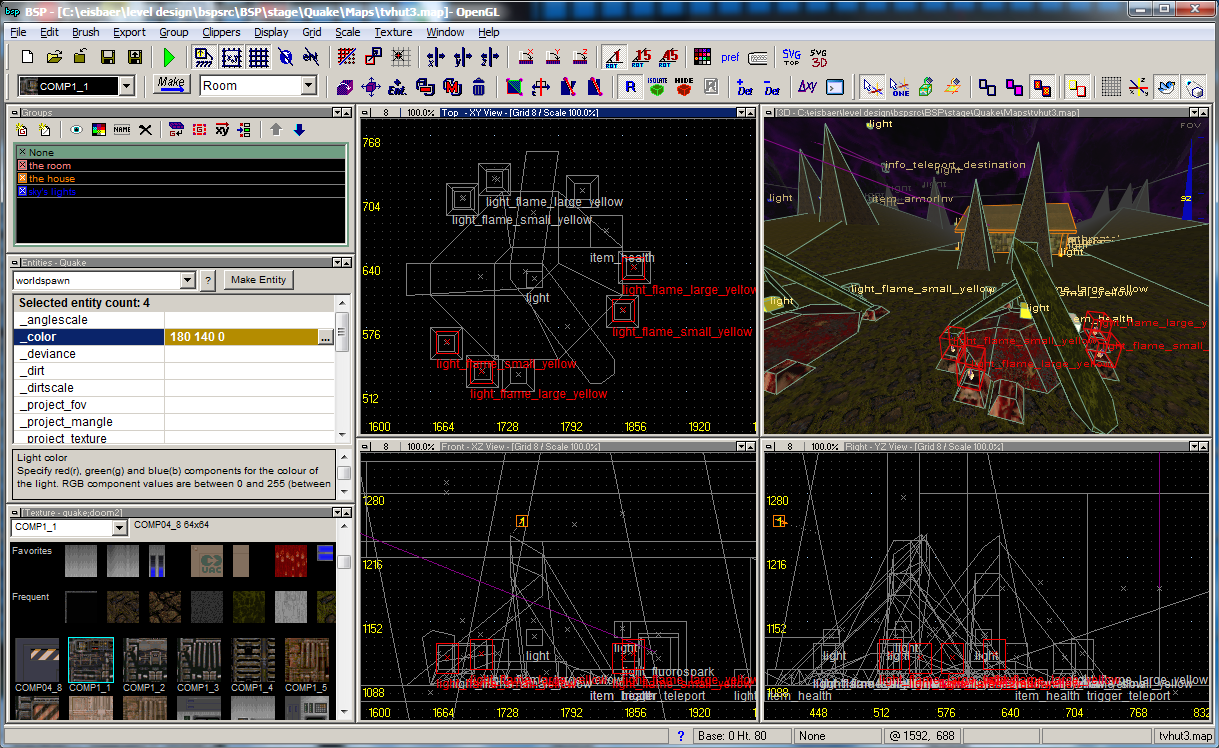This screenshot has height=748, width=1219.
Task: Expand the COMP1_1 texture dropdown in toolbar
Action: 126,87
